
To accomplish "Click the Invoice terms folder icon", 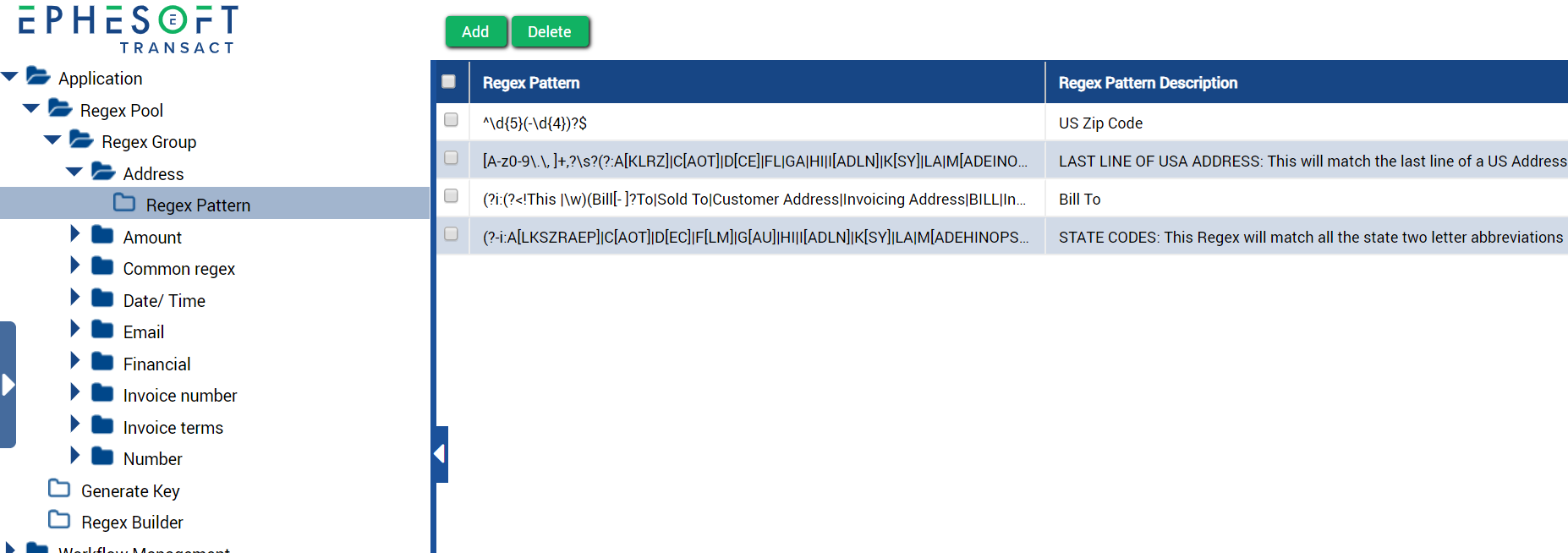I will [102, 425].
